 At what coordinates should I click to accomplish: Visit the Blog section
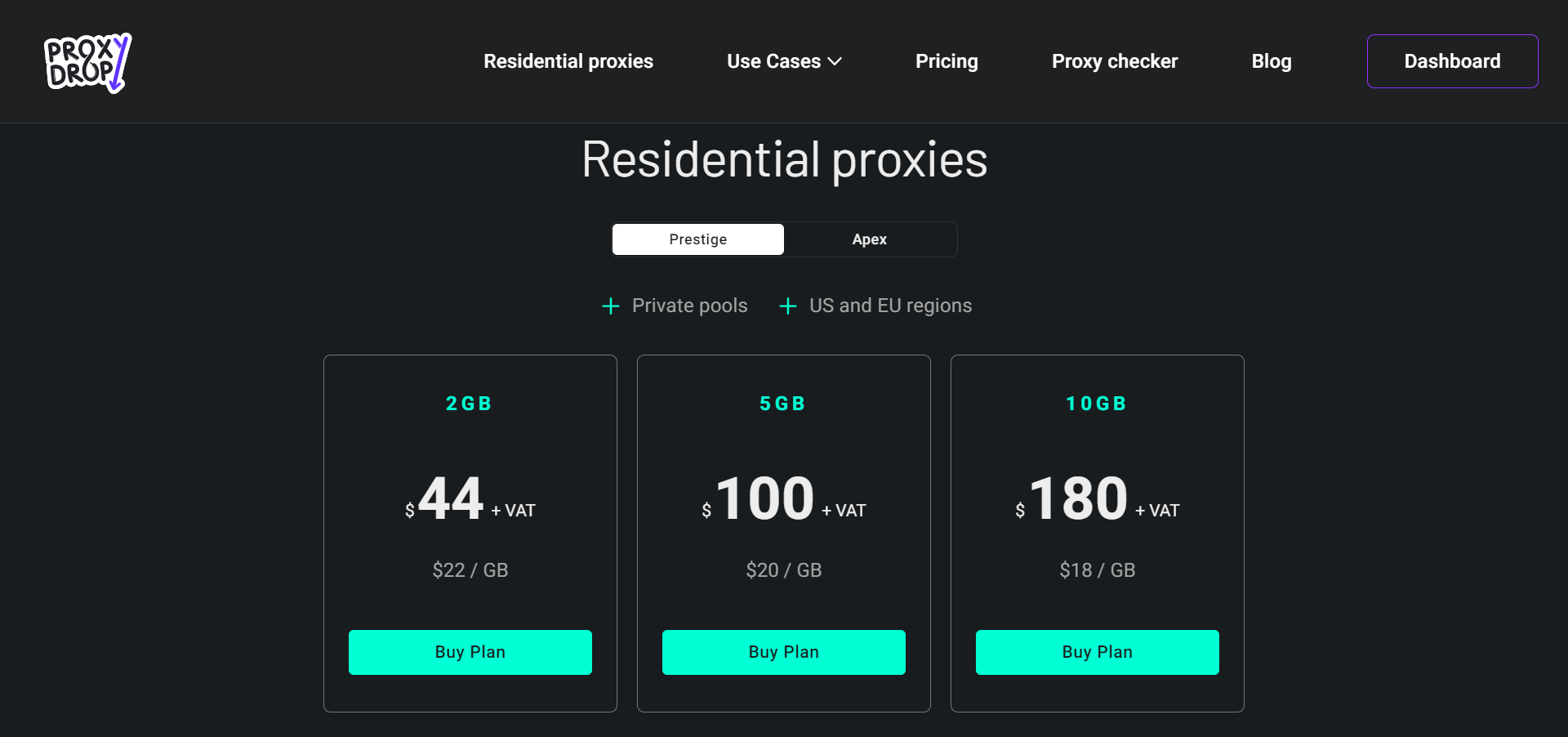pos(1271,61)
